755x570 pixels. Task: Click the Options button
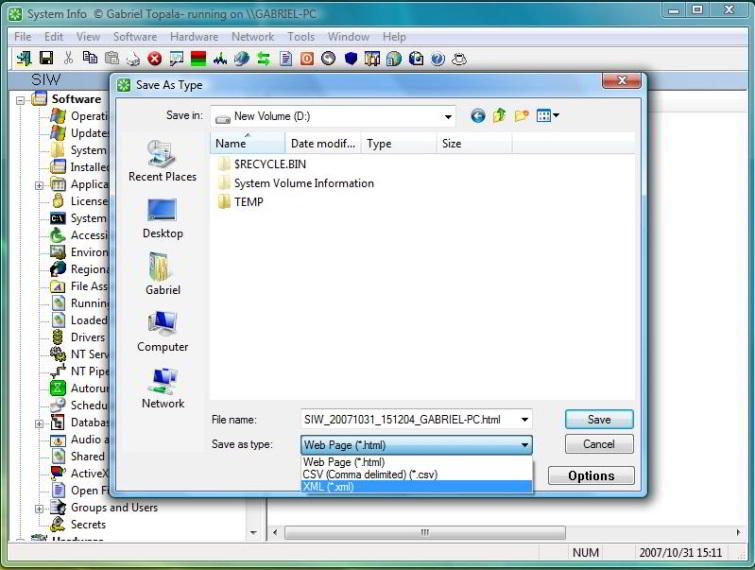(x=591, y=476)
